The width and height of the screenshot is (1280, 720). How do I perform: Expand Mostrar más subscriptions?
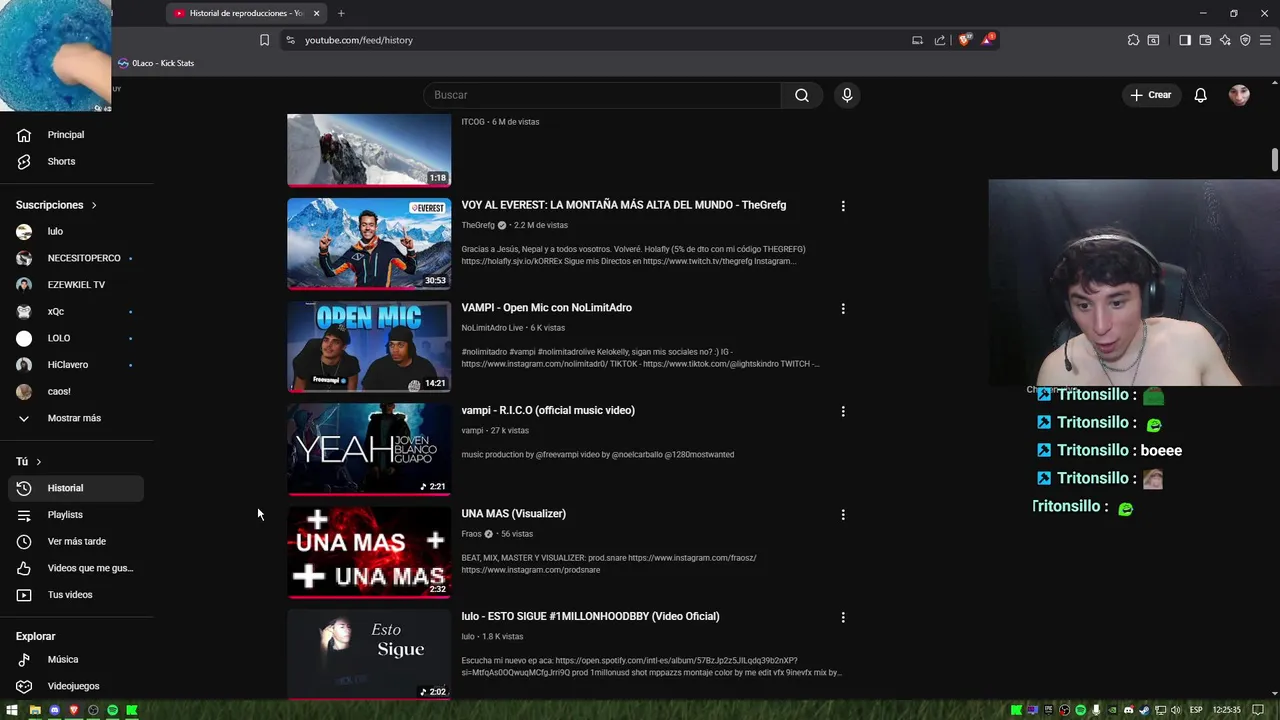tap(72, 418)
